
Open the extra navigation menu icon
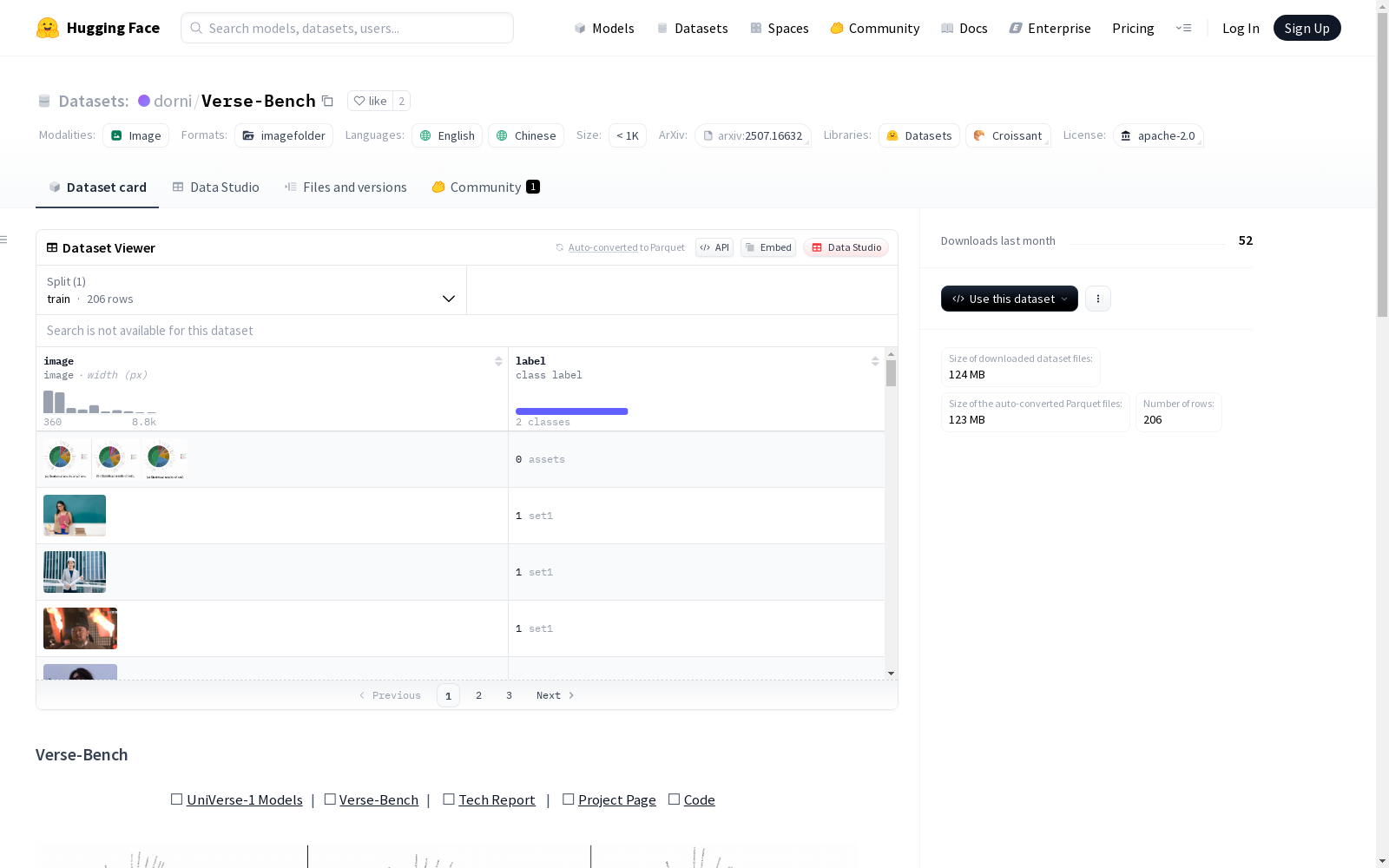1183,28
